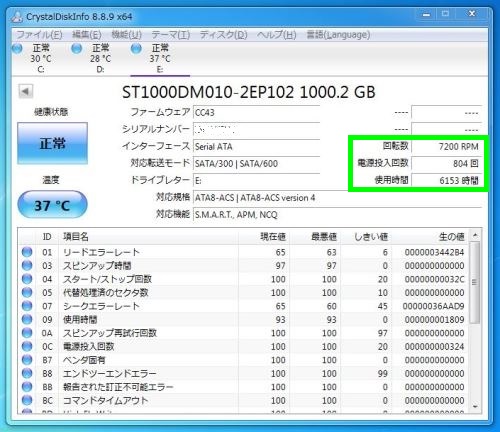Click the SMART list scroll up arrow

point(475,235)
